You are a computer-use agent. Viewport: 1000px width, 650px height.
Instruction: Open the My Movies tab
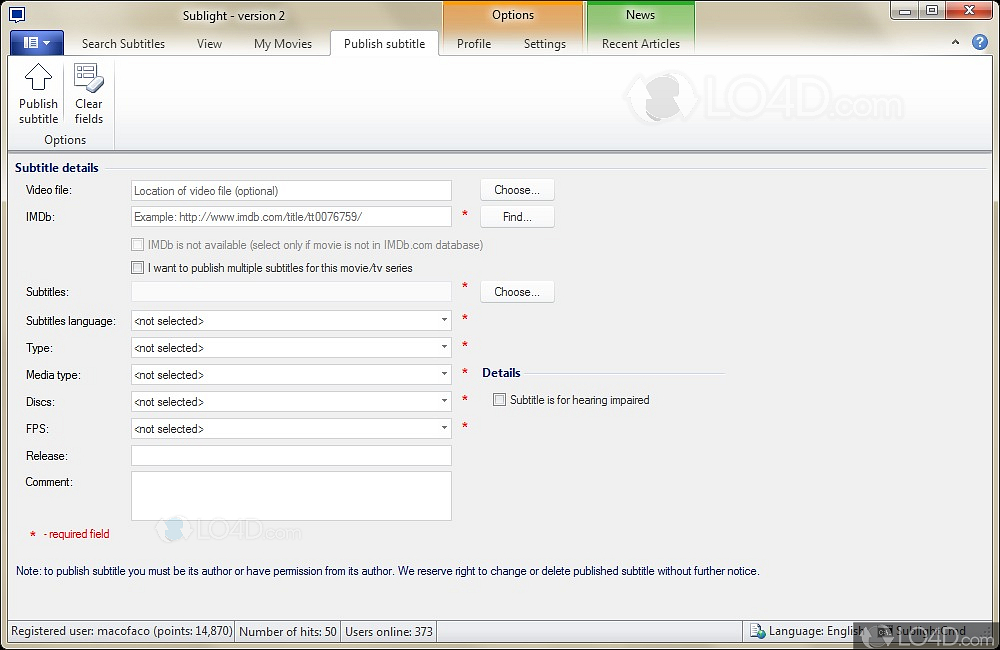tap(283, 44)
